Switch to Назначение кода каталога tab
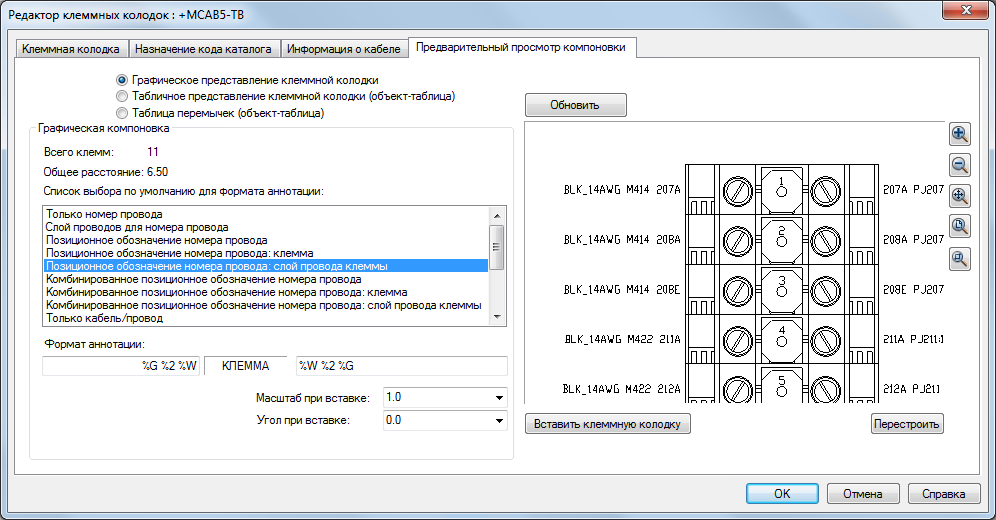 (x=203, y=49)
